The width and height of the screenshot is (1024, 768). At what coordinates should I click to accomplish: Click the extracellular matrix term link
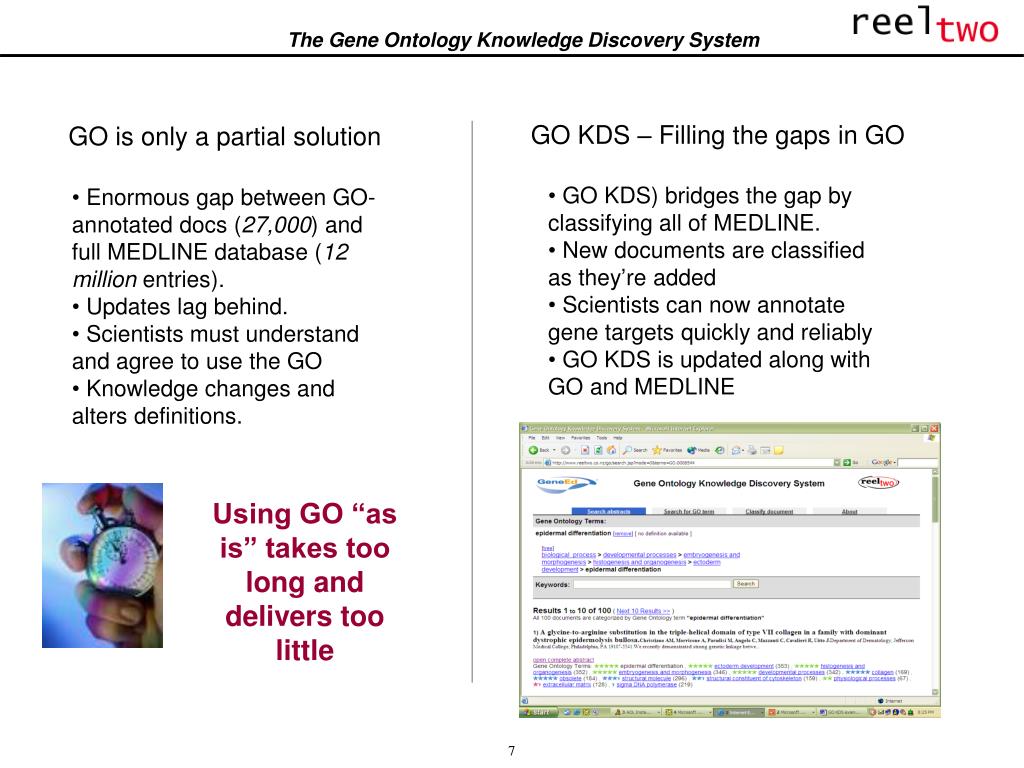pyautogui.click(x=567, y=684)
